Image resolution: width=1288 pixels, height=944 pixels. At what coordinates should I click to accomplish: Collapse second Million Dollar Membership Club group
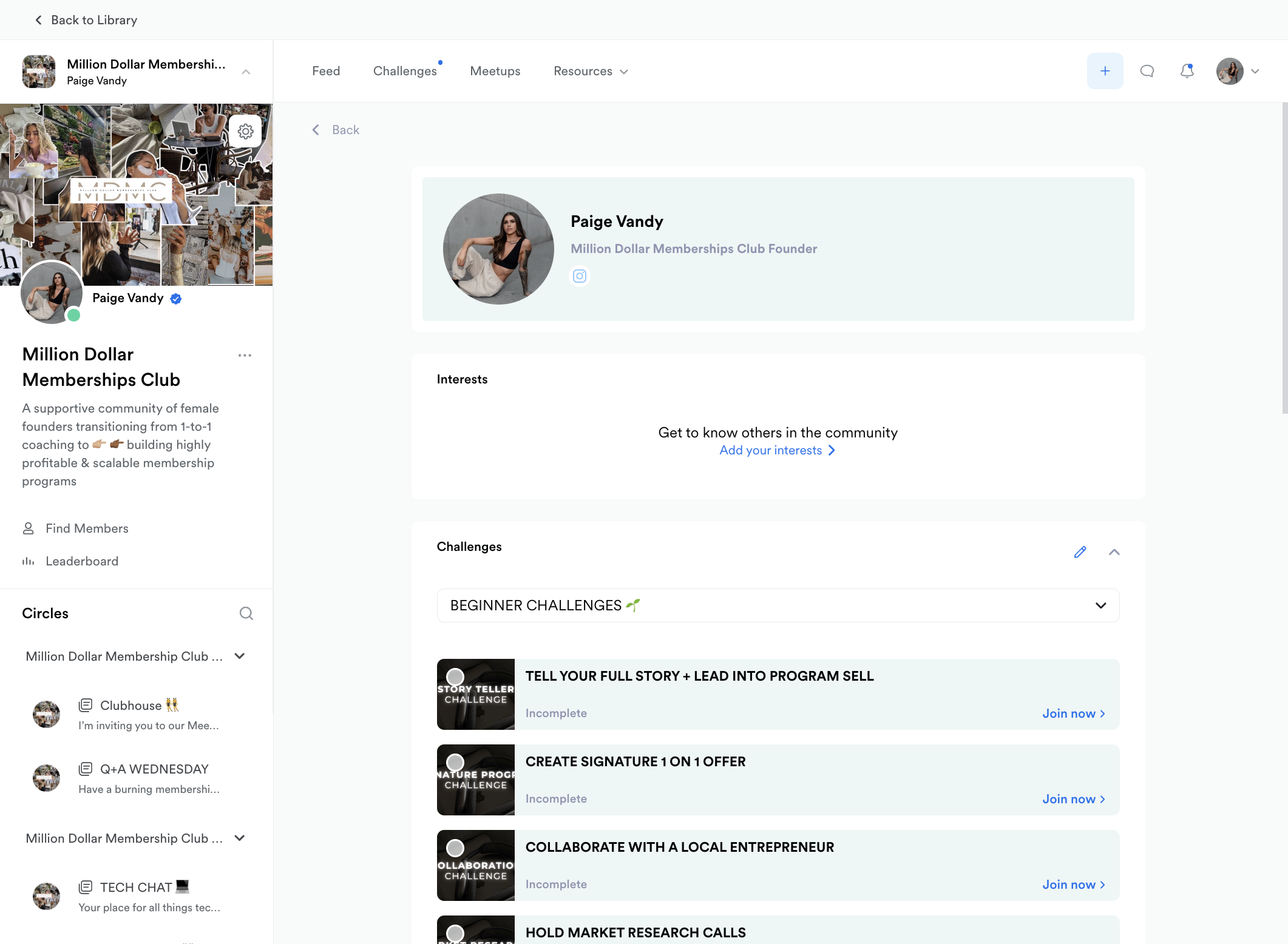click(240, 838)
